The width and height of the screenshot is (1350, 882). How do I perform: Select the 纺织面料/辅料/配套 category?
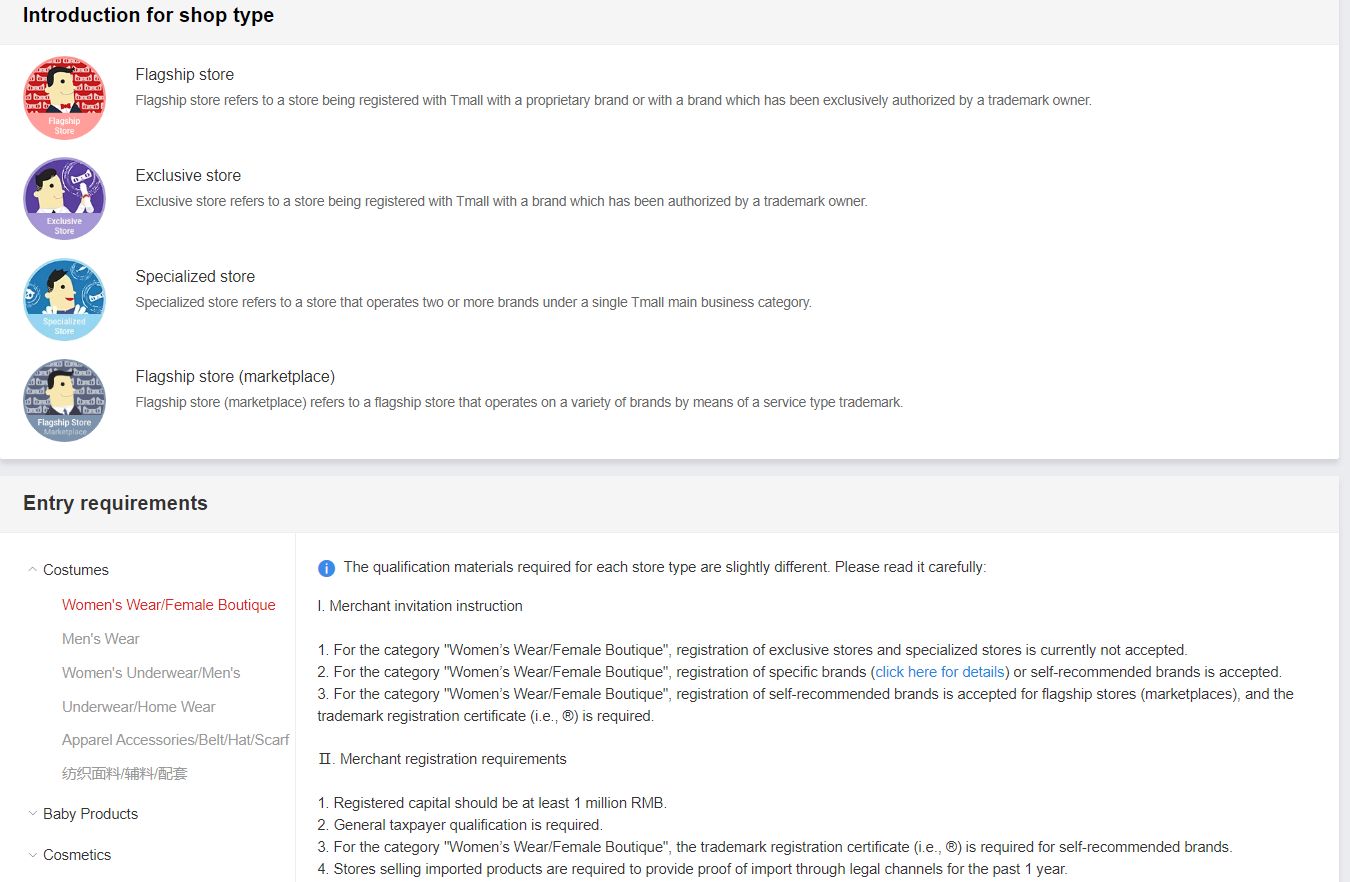coord(124,774)
